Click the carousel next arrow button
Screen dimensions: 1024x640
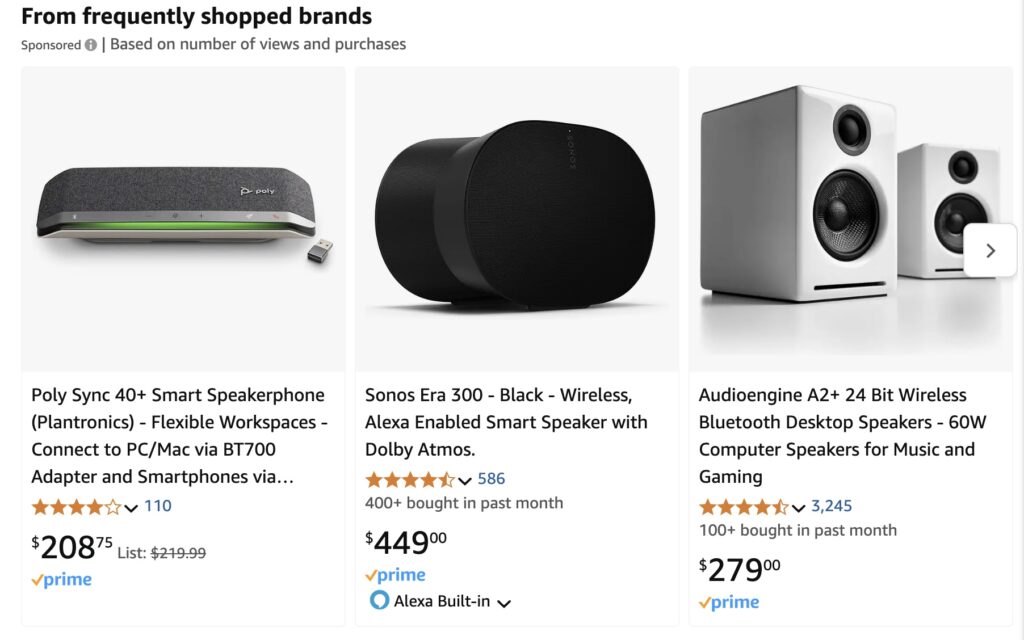point(990,251)
